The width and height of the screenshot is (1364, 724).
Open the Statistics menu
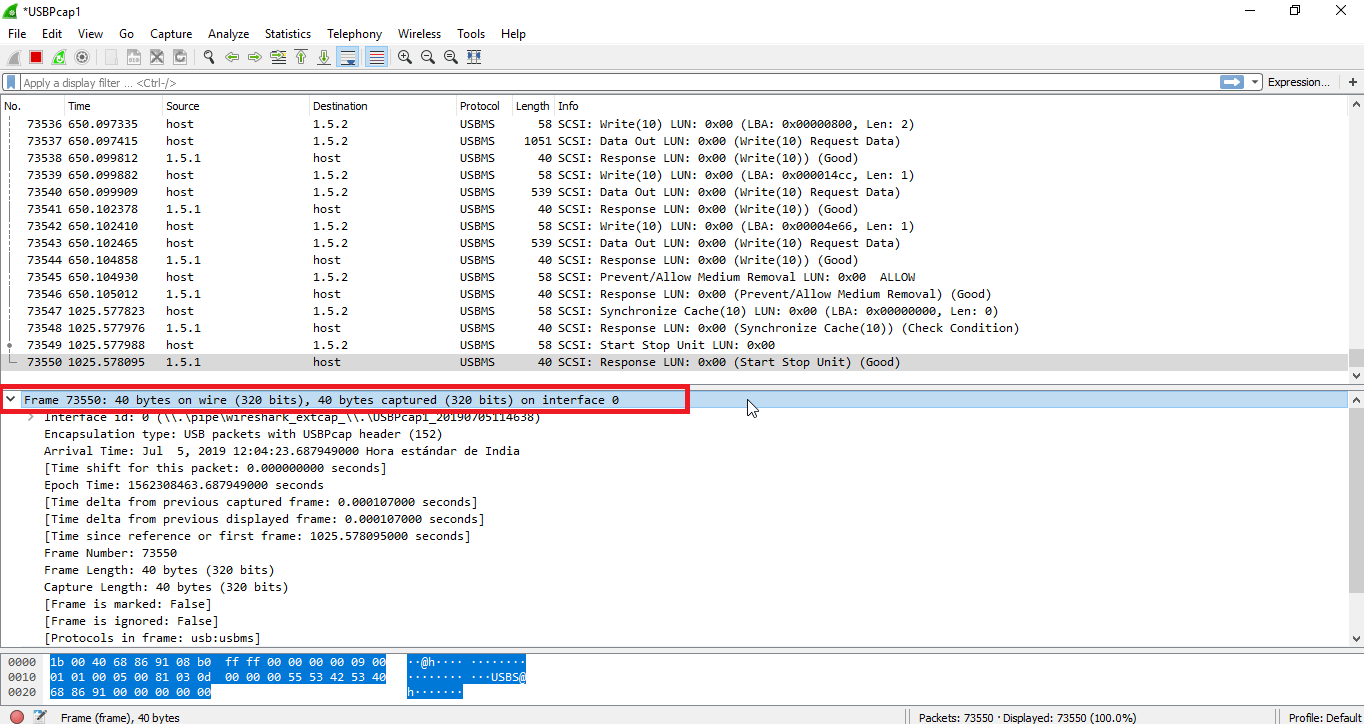(x=288, y=34)
